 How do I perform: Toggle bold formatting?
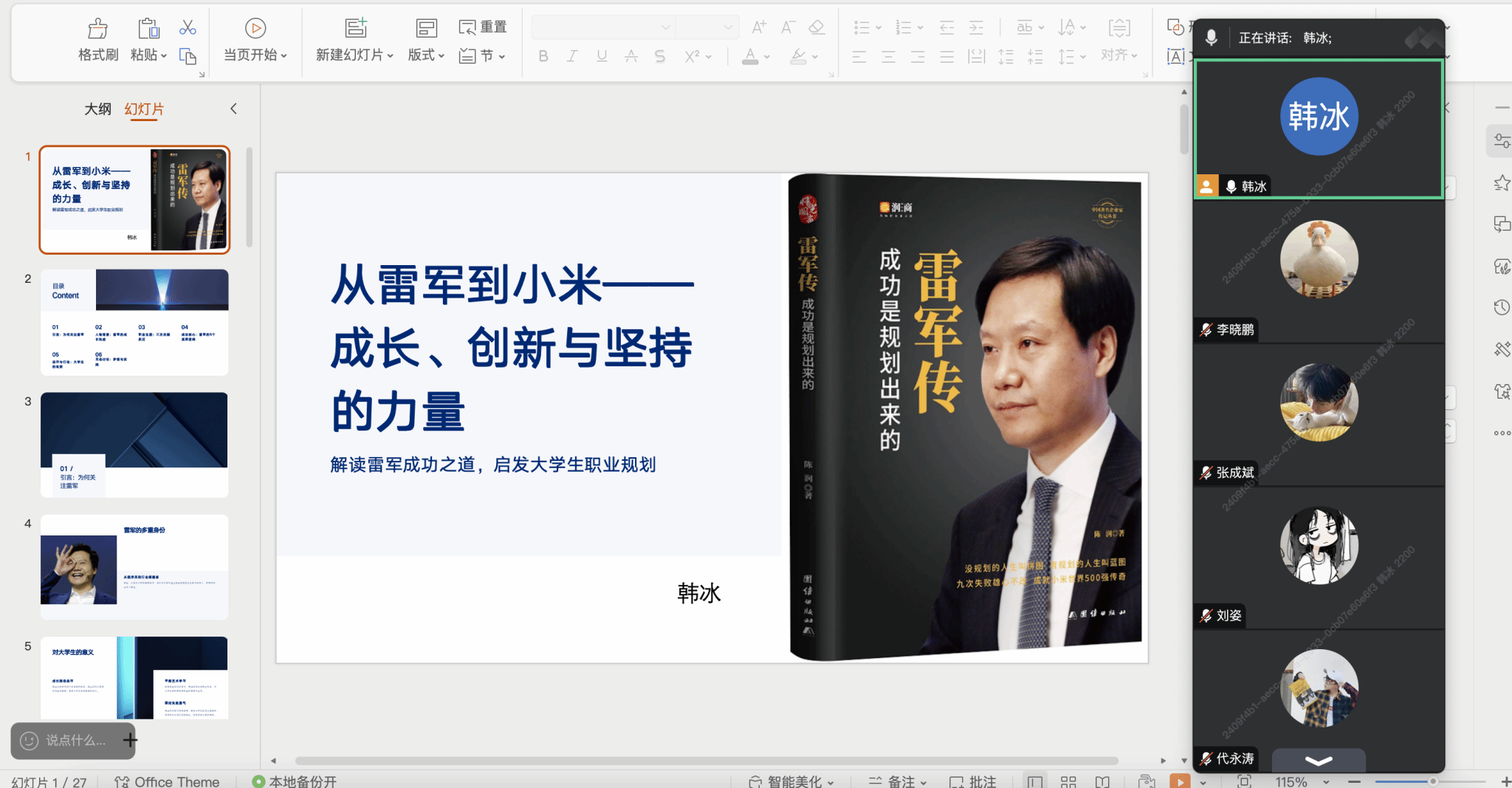point(543,56)
